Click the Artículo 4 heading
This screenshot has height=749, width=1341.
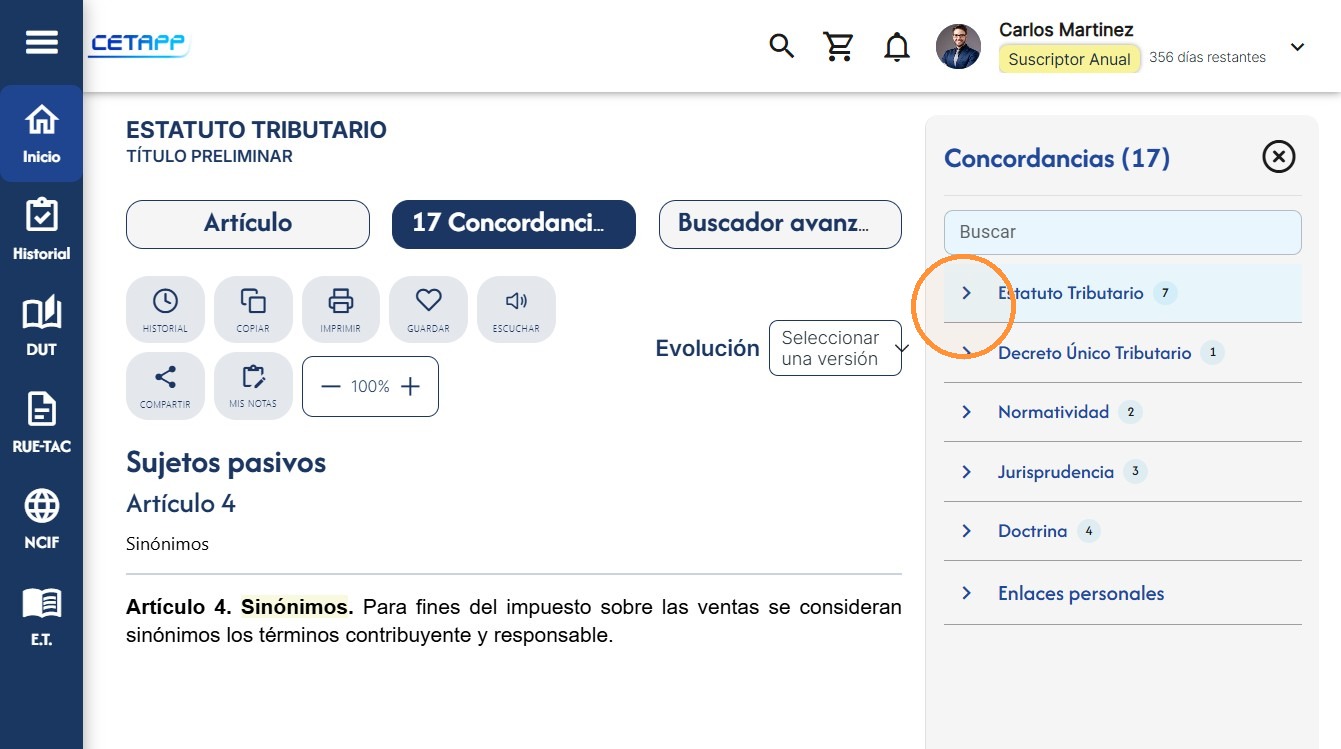point(181,503)
